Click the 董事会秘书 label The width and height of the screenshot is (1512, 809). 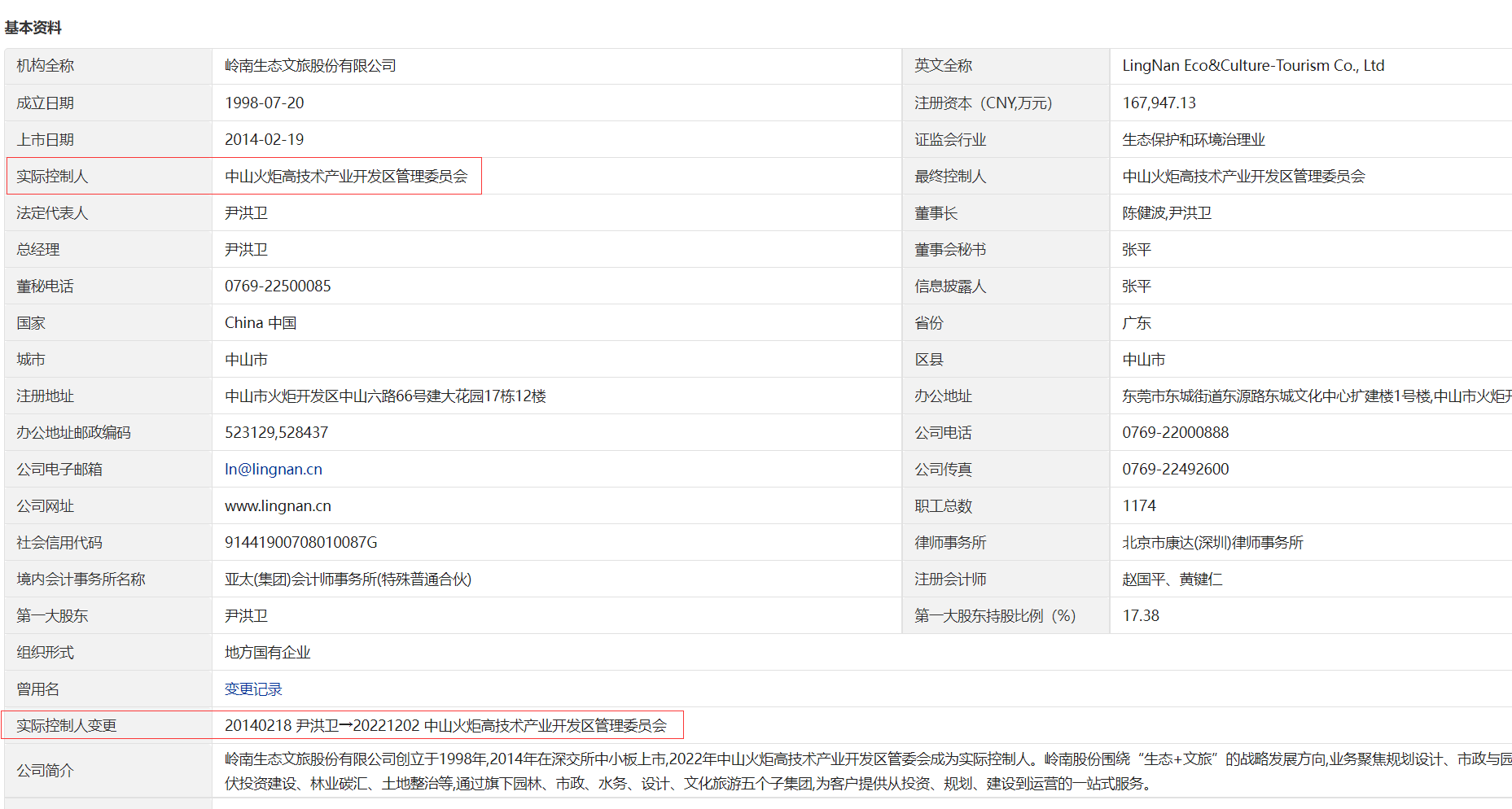(950, 250)
